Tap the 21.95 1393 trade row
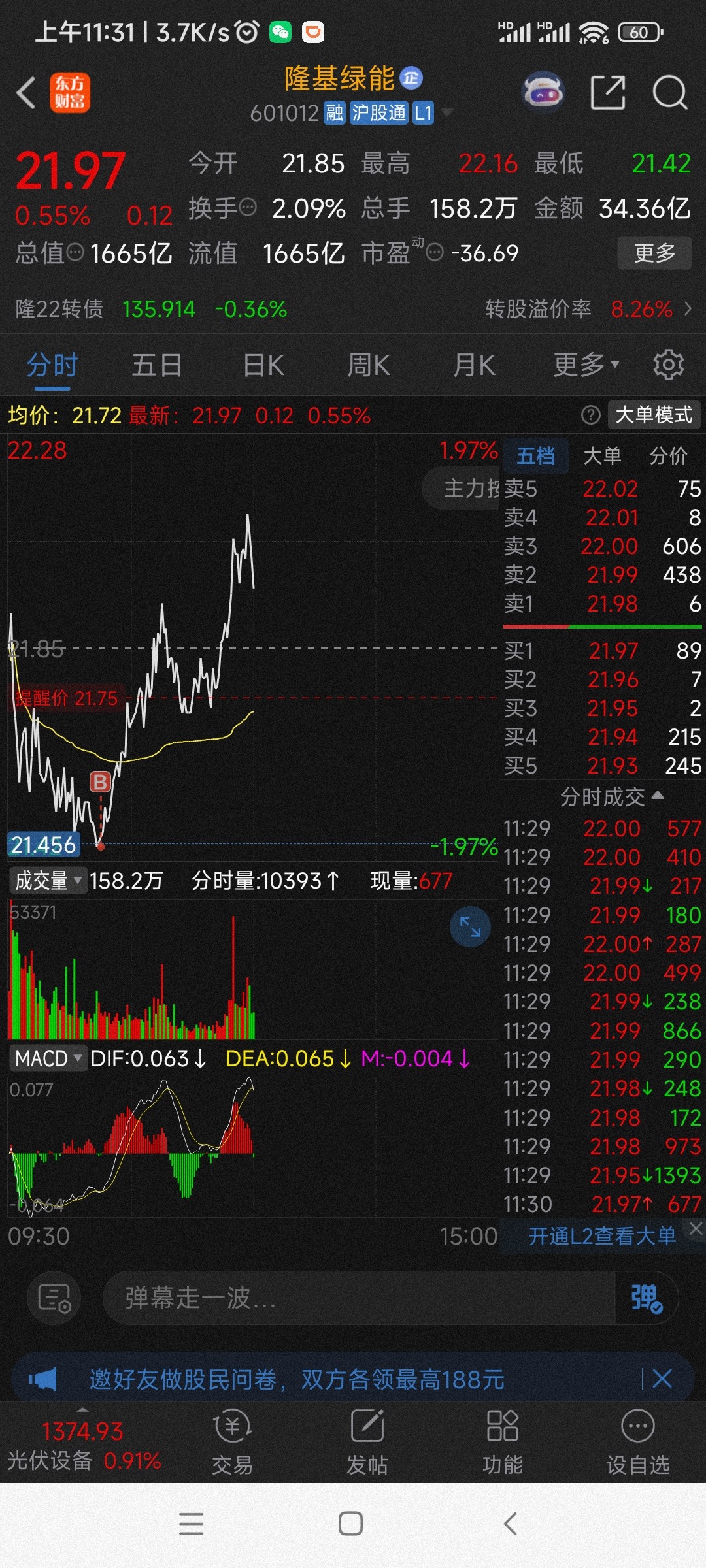Image resolution: width=706 pixels, height=1568 pixels. click(602, 1175)
